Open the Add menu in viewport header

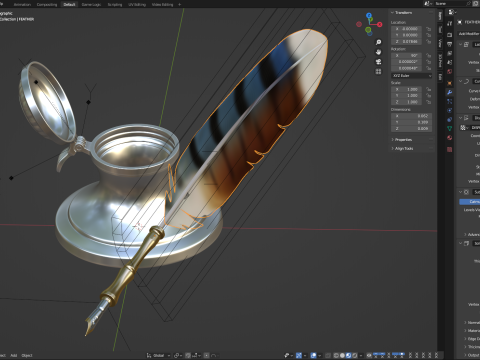pos(14,355)
